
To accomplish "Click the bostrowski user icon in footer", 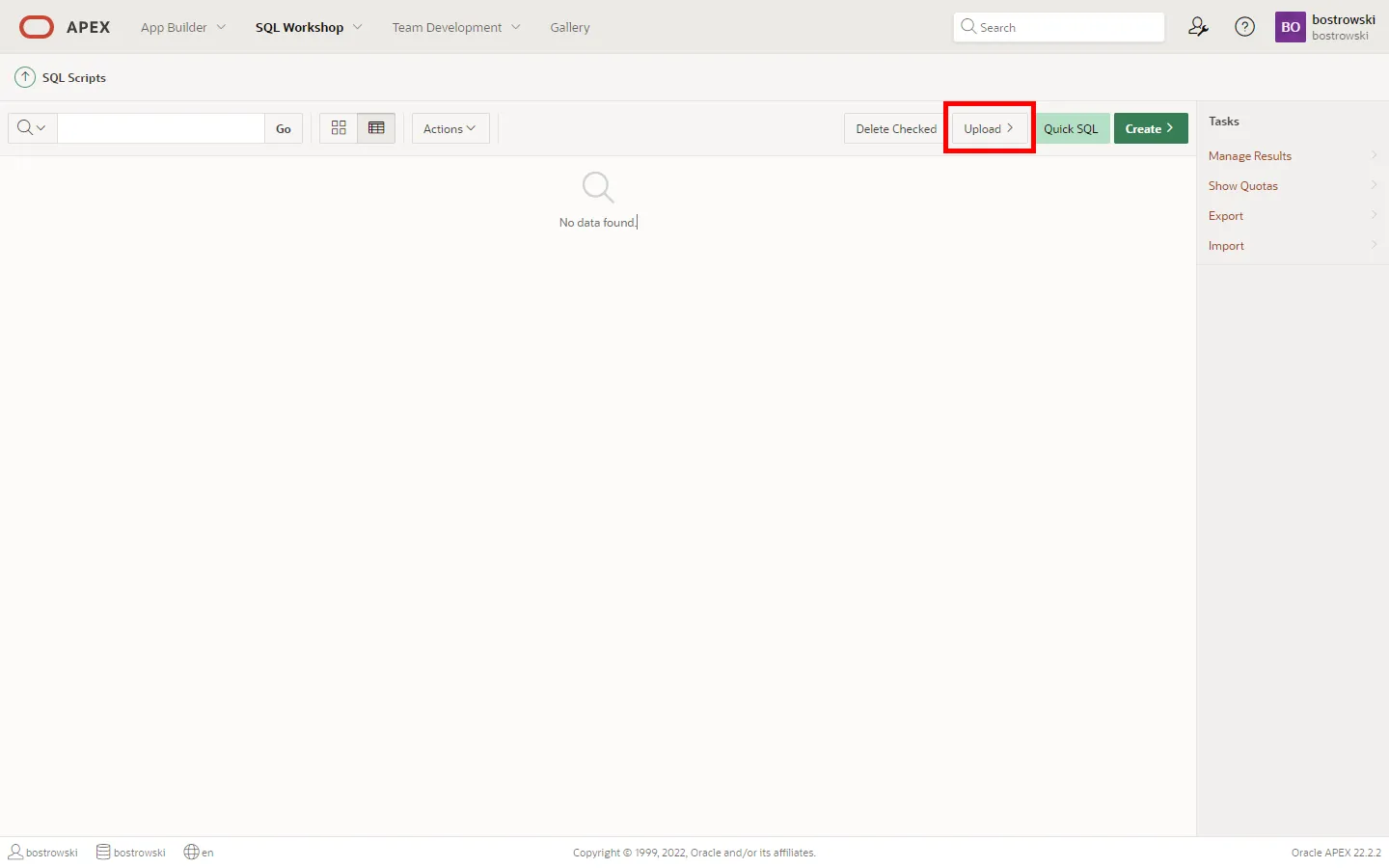I will (15, 852).
